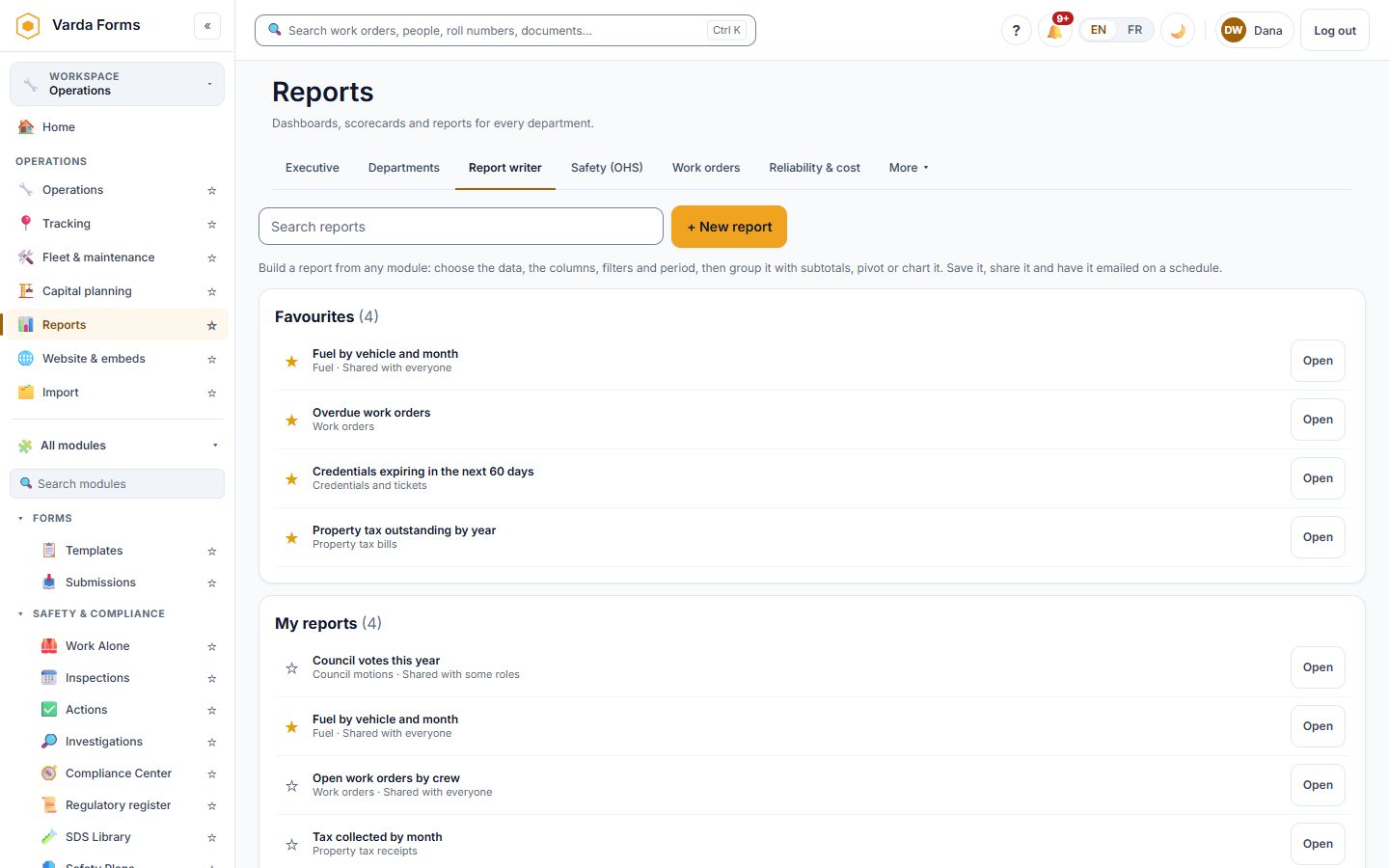Create a report with + New report
This screenshot has width=1389, height=868.
pos(729,227)
